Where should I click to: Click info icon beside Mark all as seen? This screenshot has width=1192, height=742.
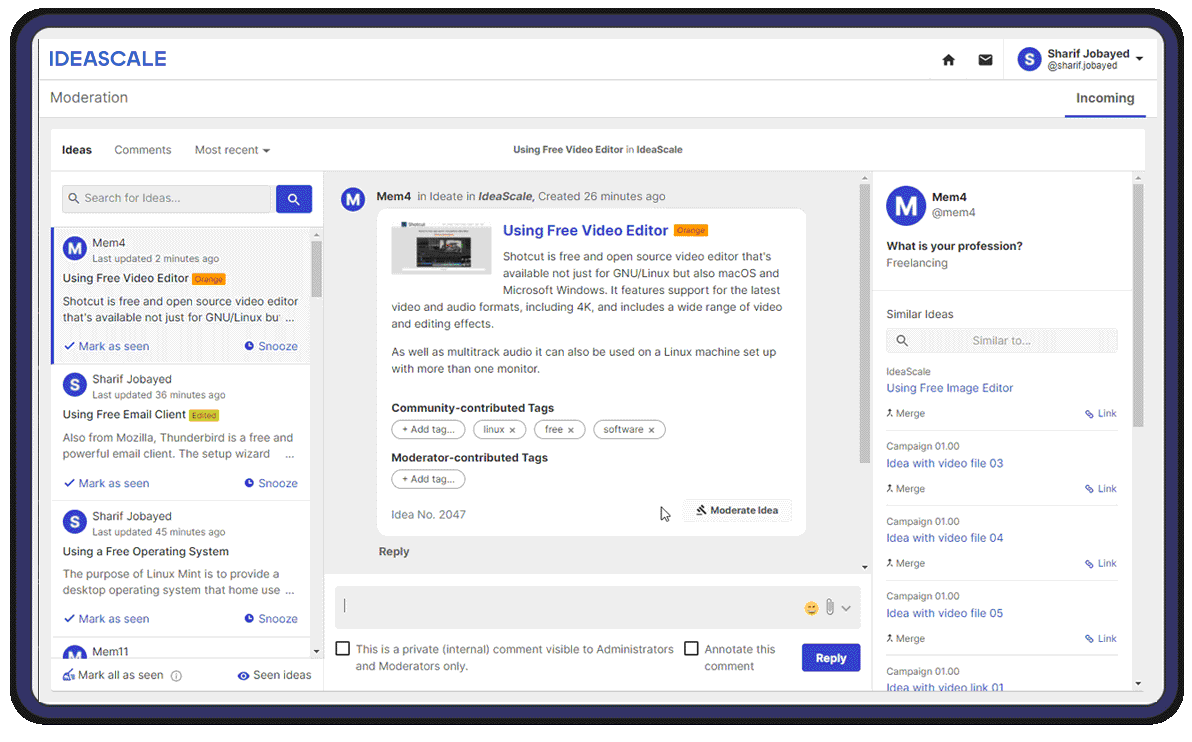[x=176, y=676]
